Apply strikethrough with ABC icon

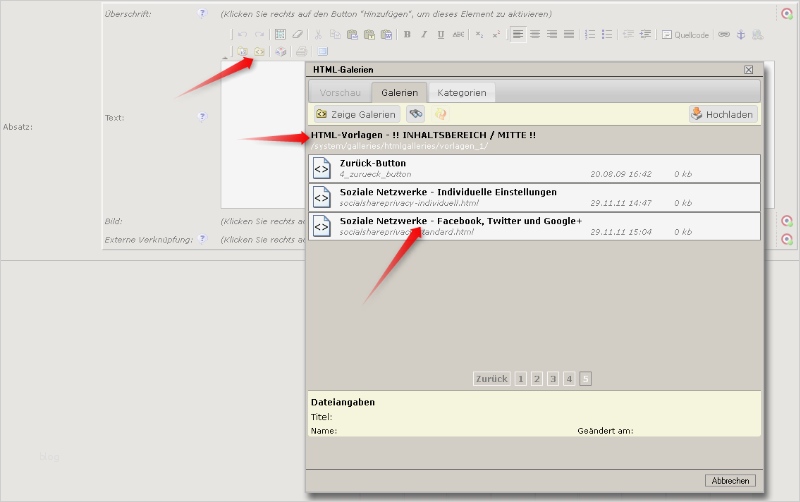[458, 35]
